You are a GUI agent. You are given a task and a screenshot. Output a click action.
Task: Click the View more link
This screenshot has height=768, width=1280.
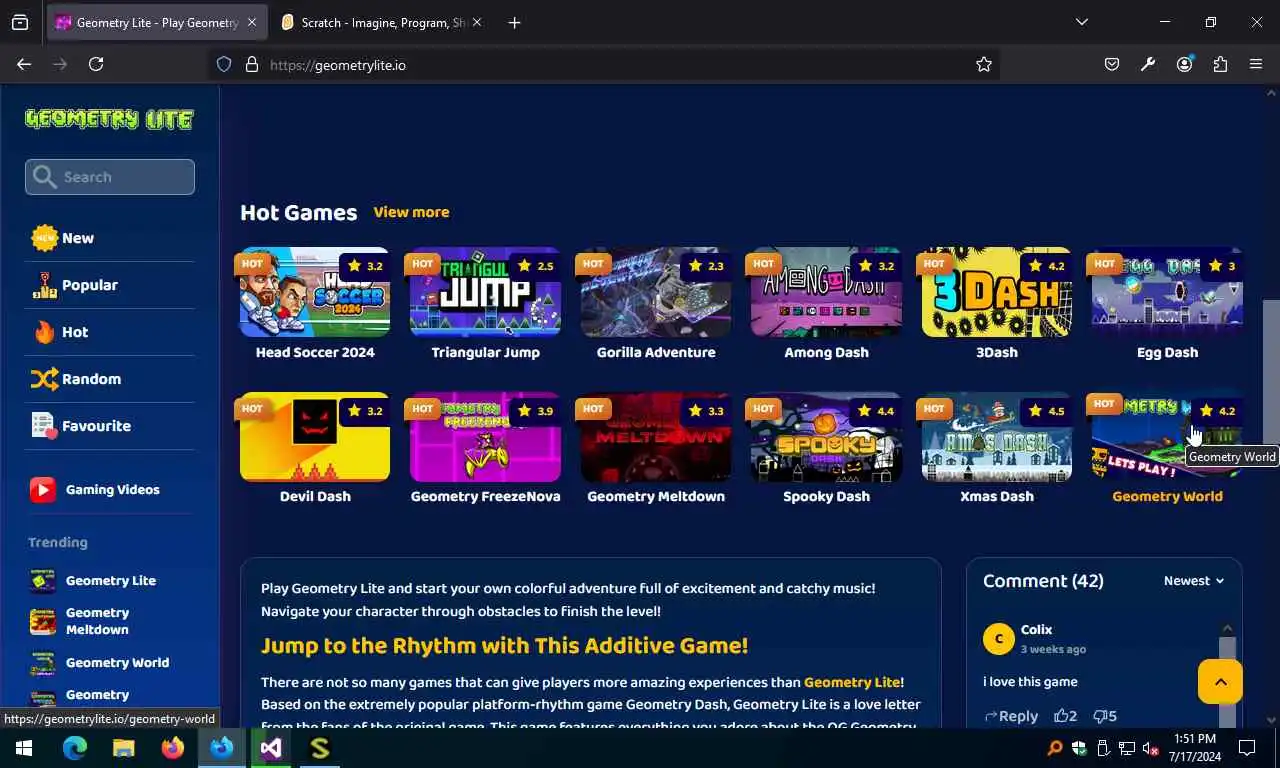tap(411, 212)
